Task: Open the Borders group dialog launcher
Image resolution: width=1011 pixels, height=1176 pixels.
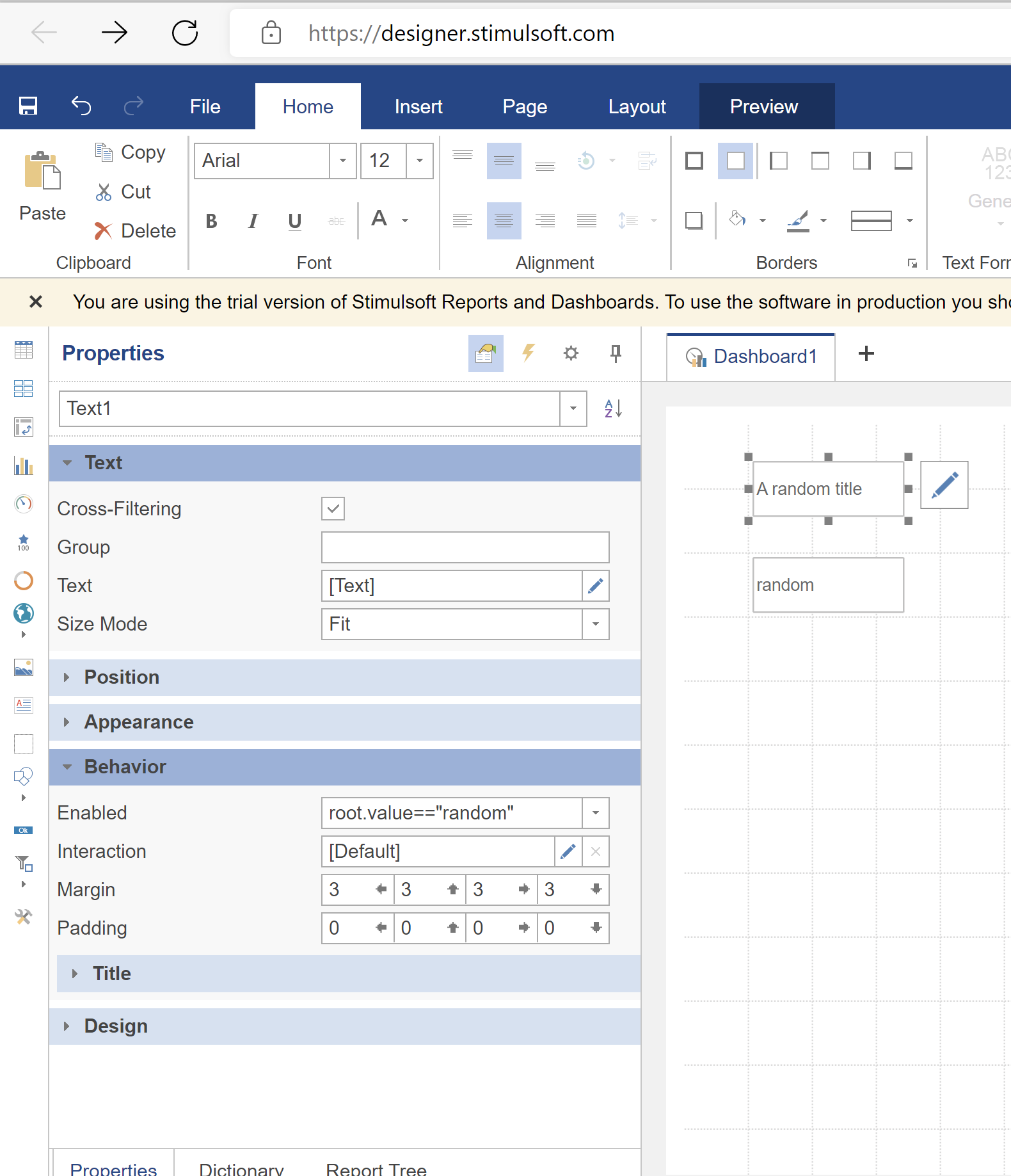Action: (x=912, y=263)
